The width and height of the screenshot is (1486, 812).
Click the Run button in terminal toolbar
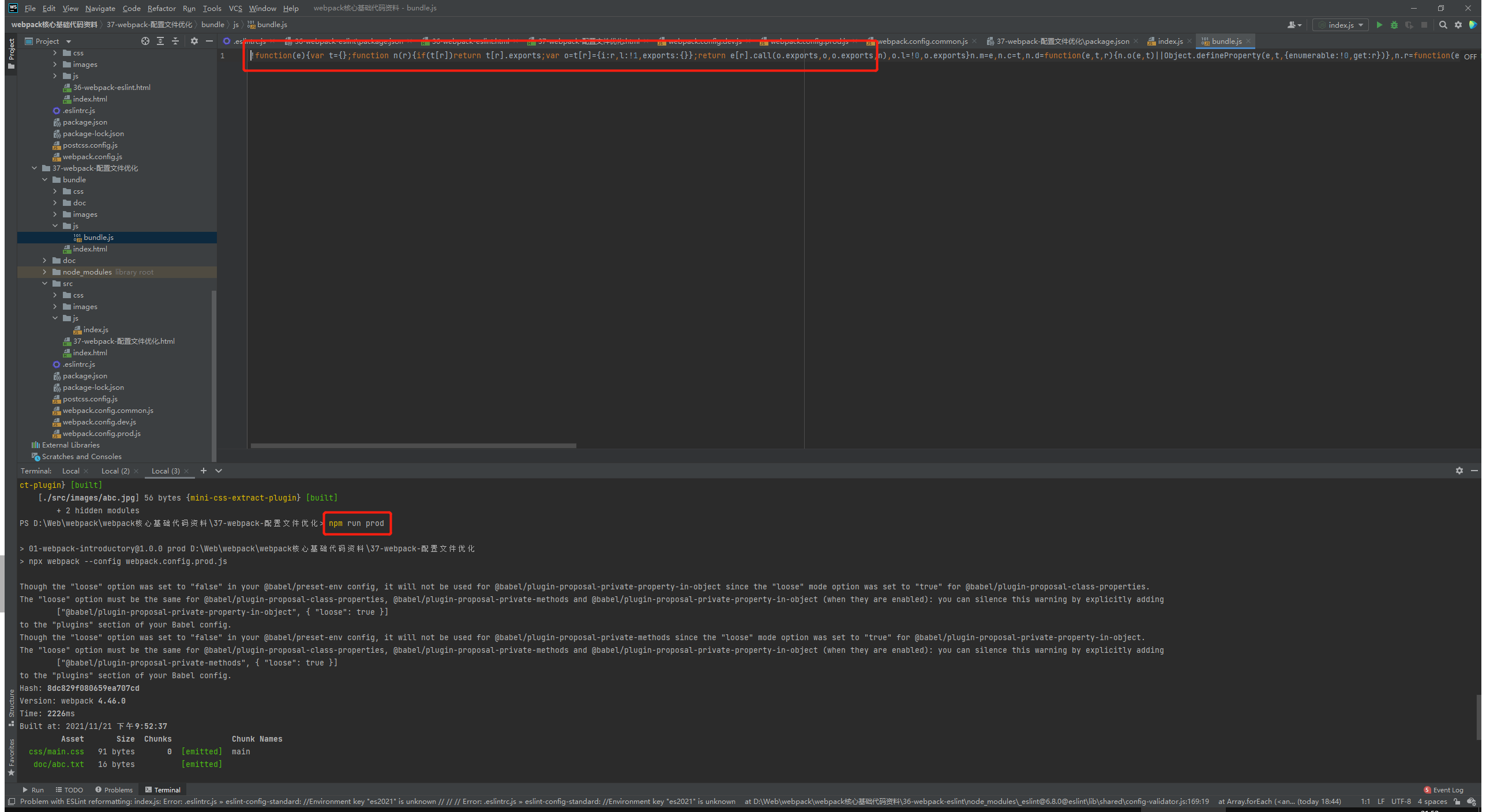tap(35, 789)
